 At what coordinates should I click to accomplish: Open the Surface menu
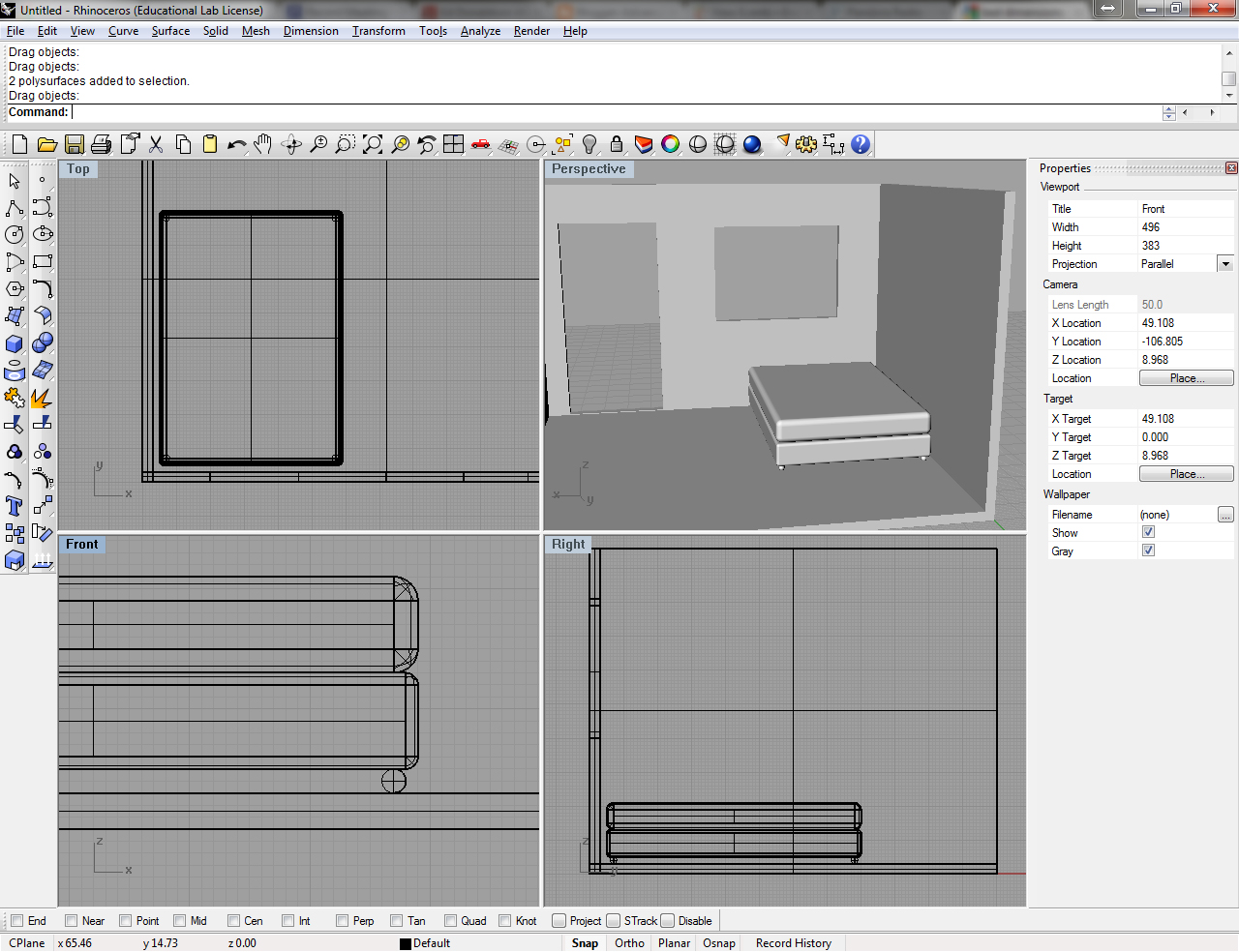170,31
